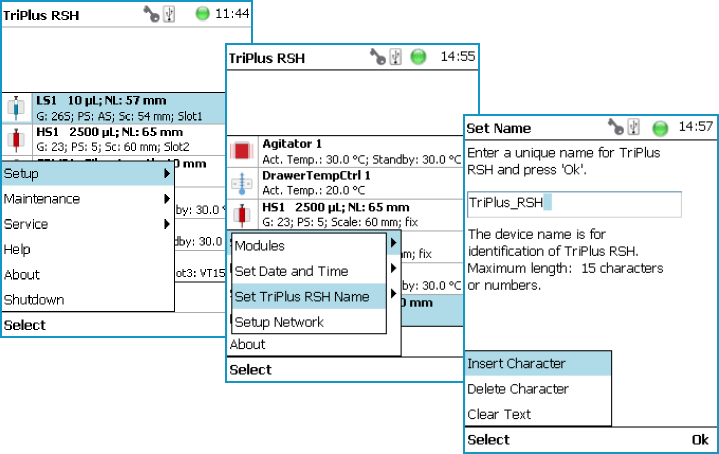Confirm the name with Ok
The width and height of the screenshot is (719, 454).
(700, 439)
